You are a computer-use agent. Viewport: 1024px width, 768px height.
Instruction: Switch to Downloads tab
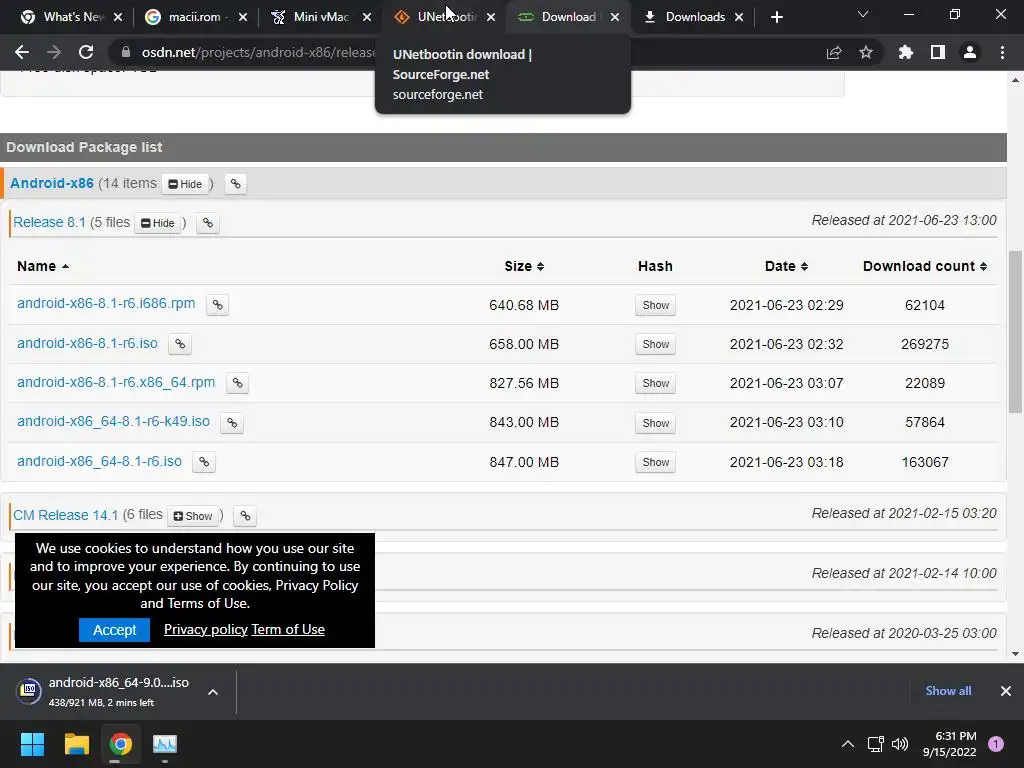click(x=692, y=17)
